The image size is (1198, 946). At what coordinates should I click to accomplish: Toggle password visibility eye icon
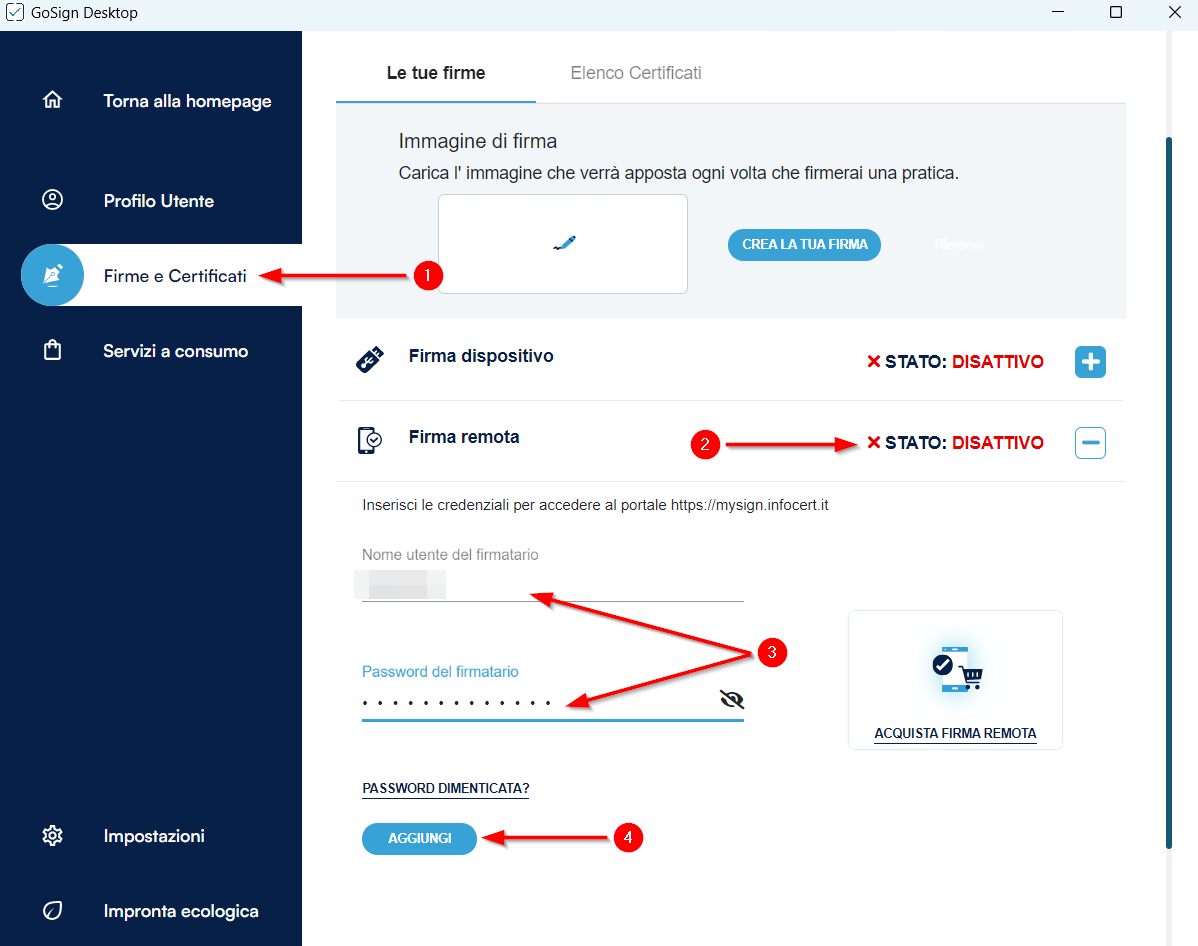click(x=731, y=699)
